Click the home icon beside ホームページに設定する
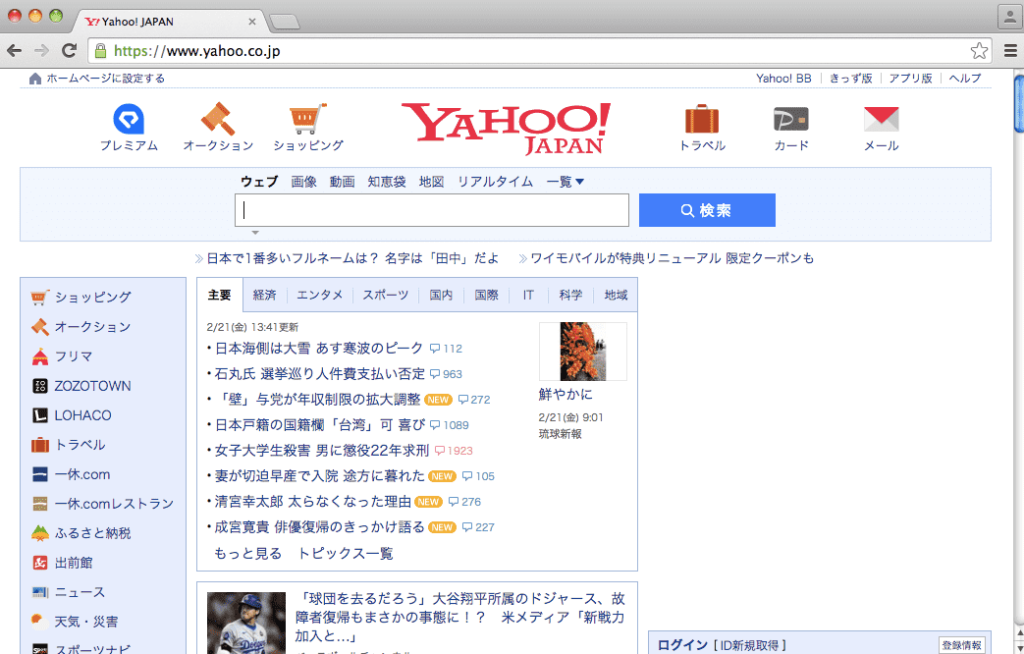This screenshot has height=654, width=1024. click(35, 78)
